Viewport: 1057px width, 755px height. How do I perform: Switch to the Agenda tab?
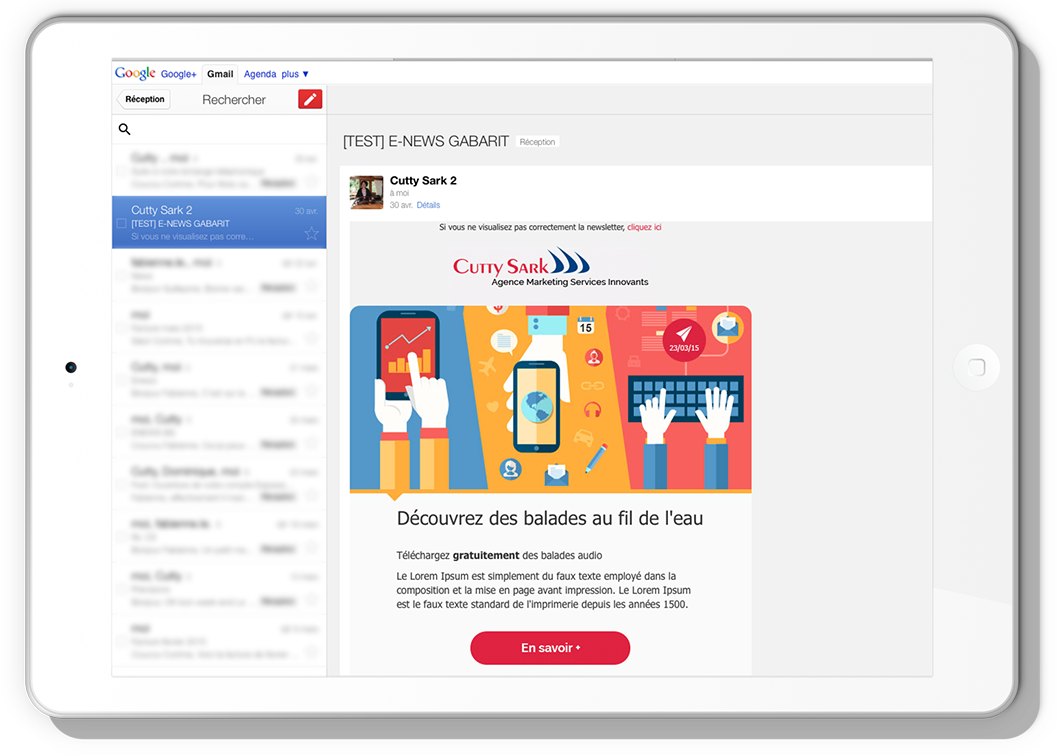click(x=260, y=74)
